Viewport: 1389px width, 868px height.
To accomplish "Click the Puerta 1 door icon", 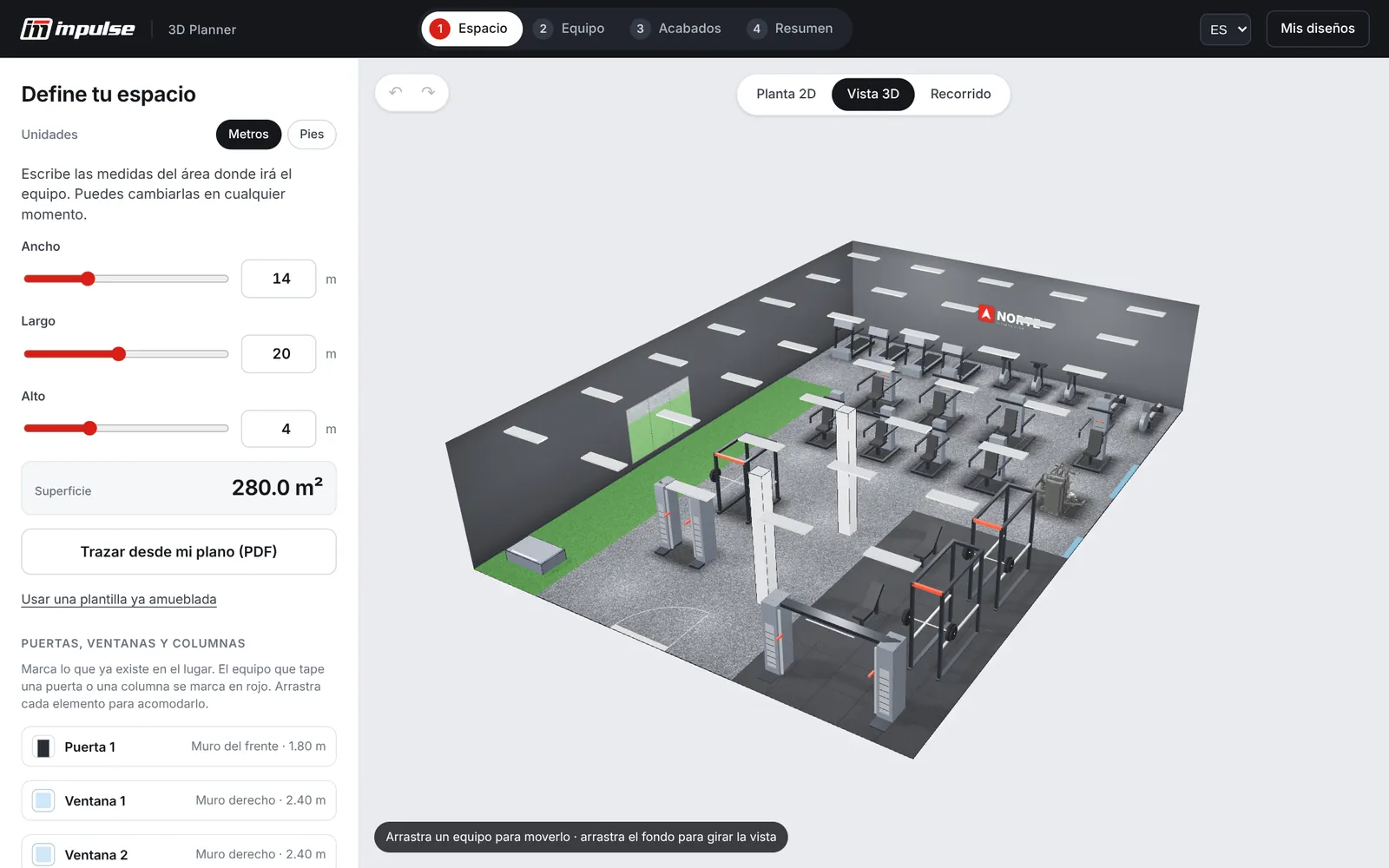I will [43, 747].
